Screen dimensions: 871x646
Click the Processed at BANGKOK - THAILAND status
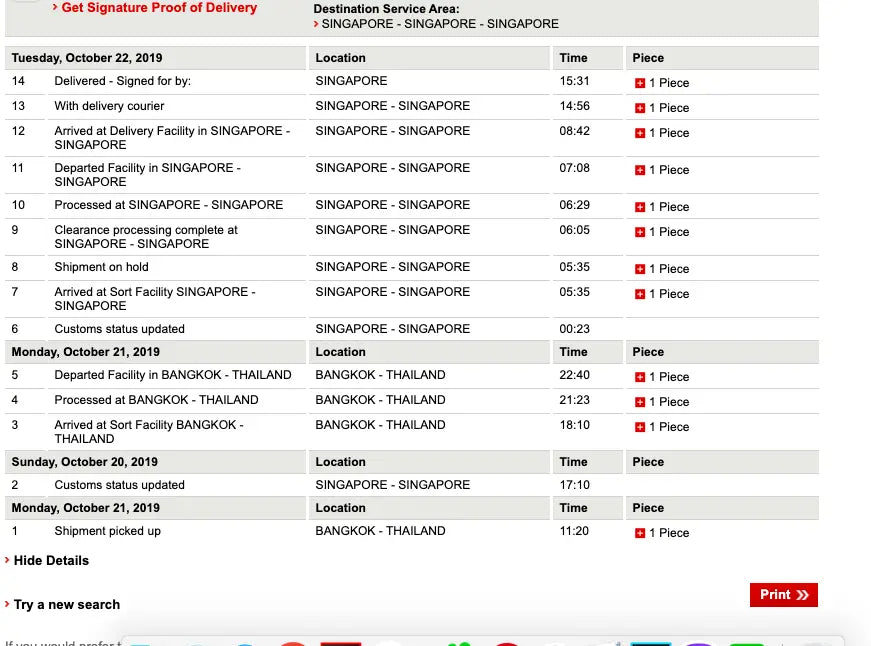[156, 400]
